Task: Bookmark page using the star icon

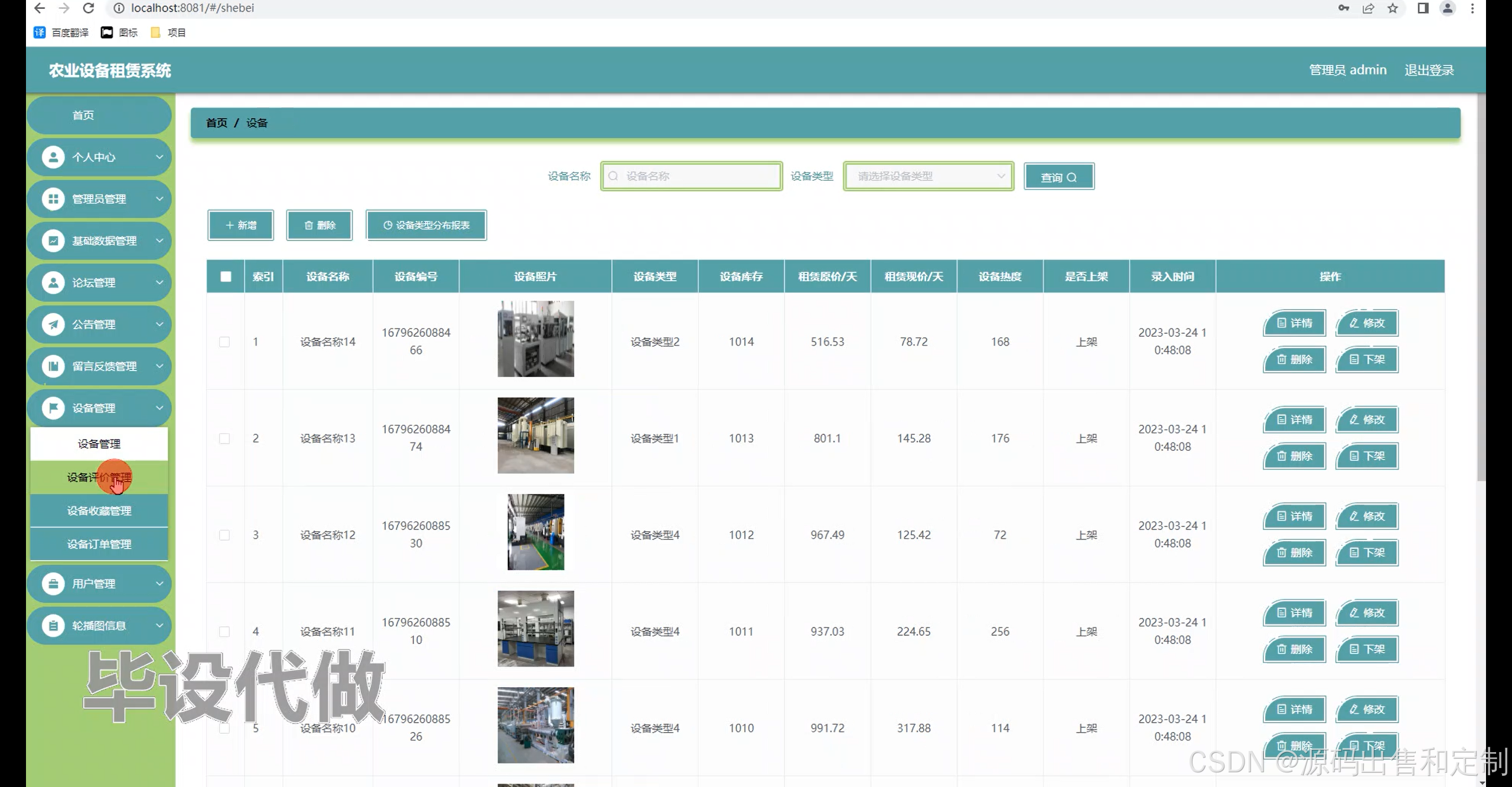Action: 1393,8
